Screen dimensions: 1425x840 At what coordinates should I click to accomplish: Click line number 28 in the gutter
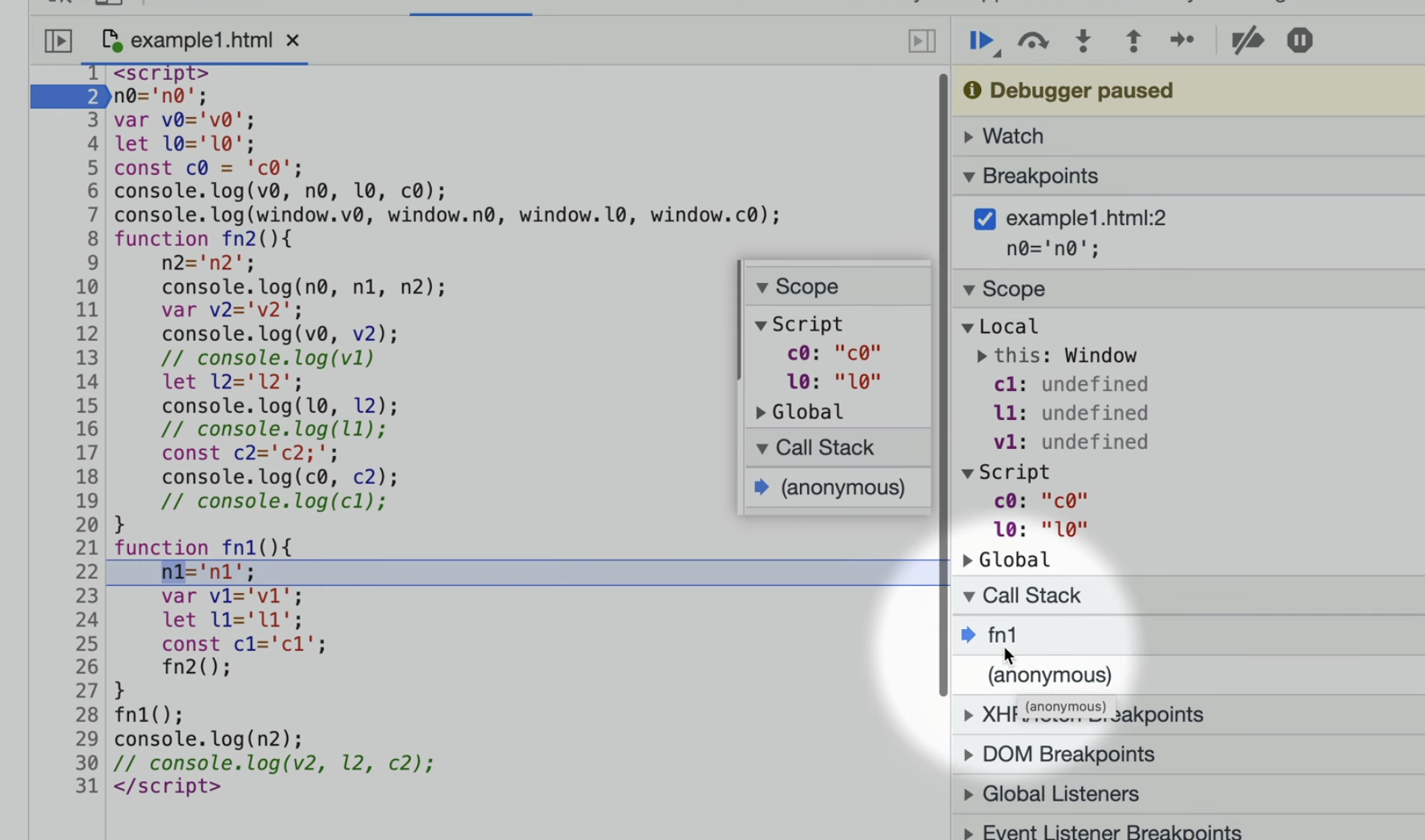(86, 715)
